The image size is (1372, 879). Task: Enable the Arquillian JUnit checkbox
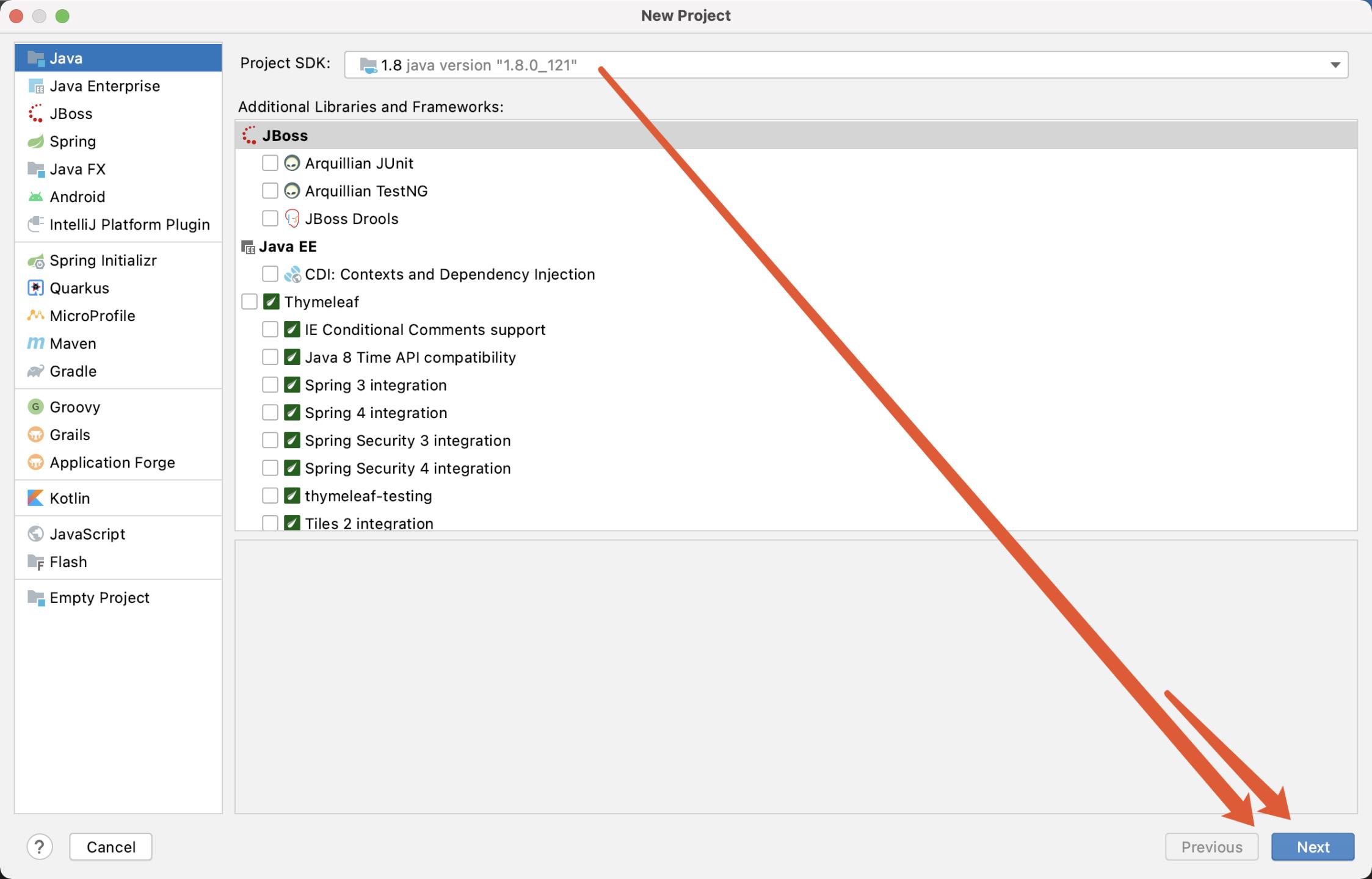270,164
